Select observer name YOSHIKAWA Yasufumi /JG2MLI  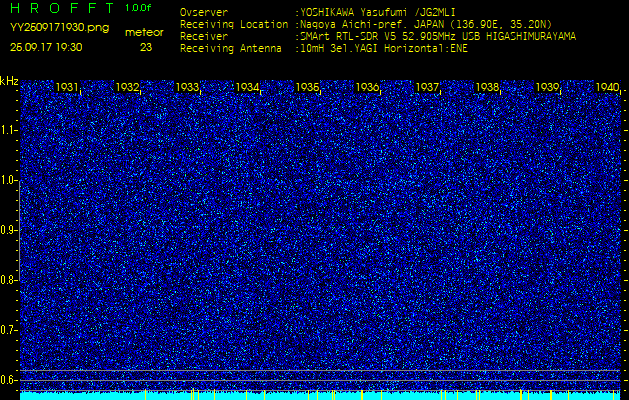377,12
